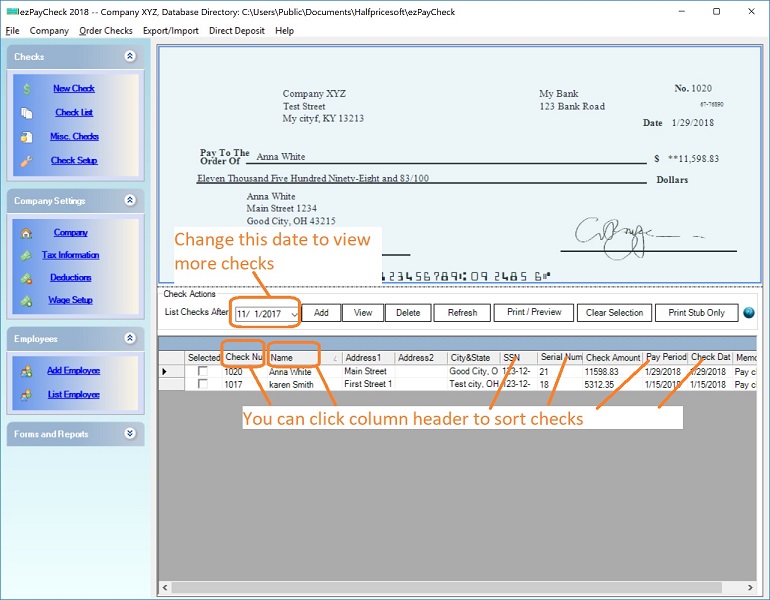Collapse the Company Settings panel
Viewport: 770px width, 600px height.
click(x=130, y=200)
